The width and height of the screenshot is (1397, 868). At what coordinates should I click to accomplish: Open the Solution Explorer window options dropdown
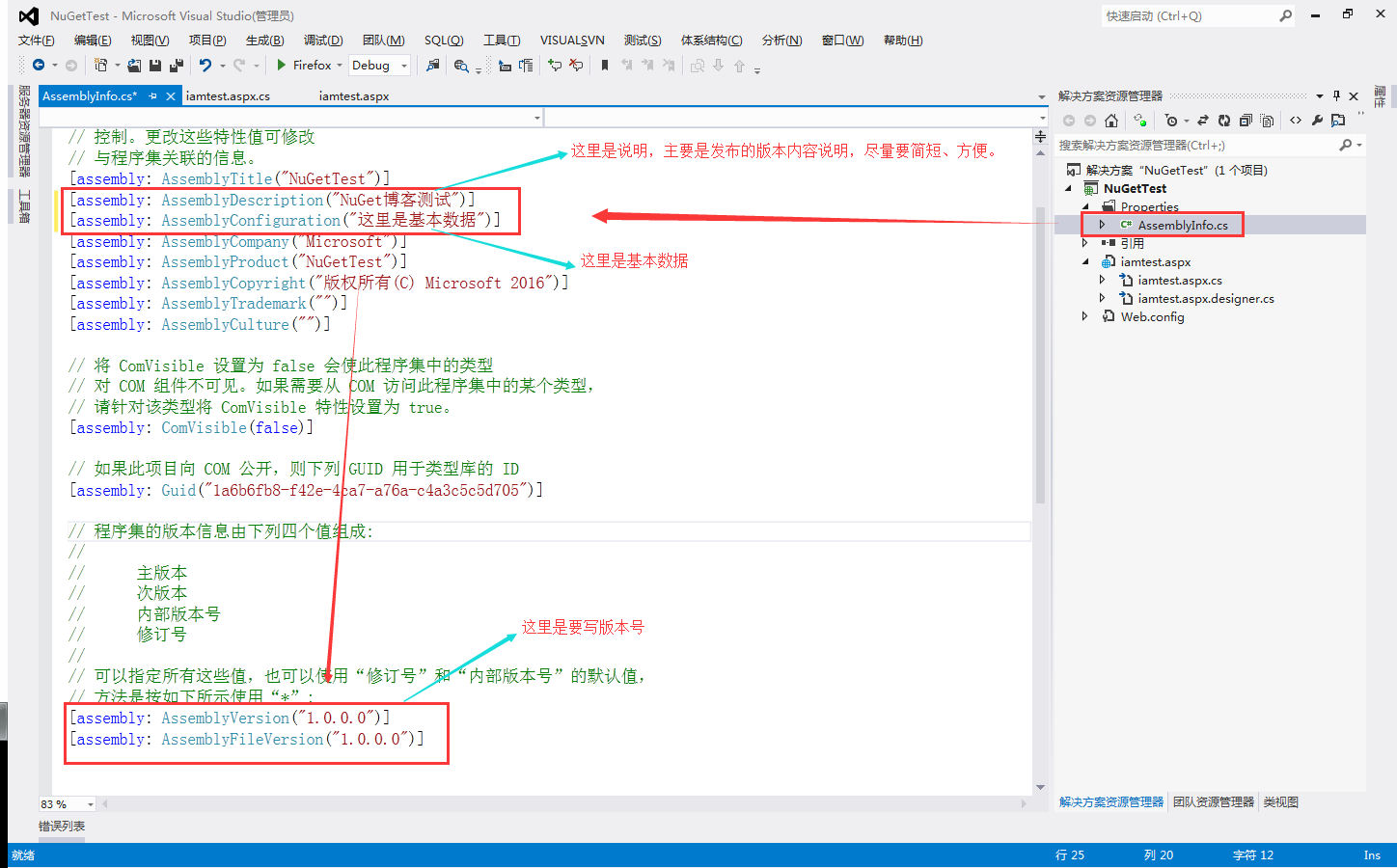point(1320,95)
